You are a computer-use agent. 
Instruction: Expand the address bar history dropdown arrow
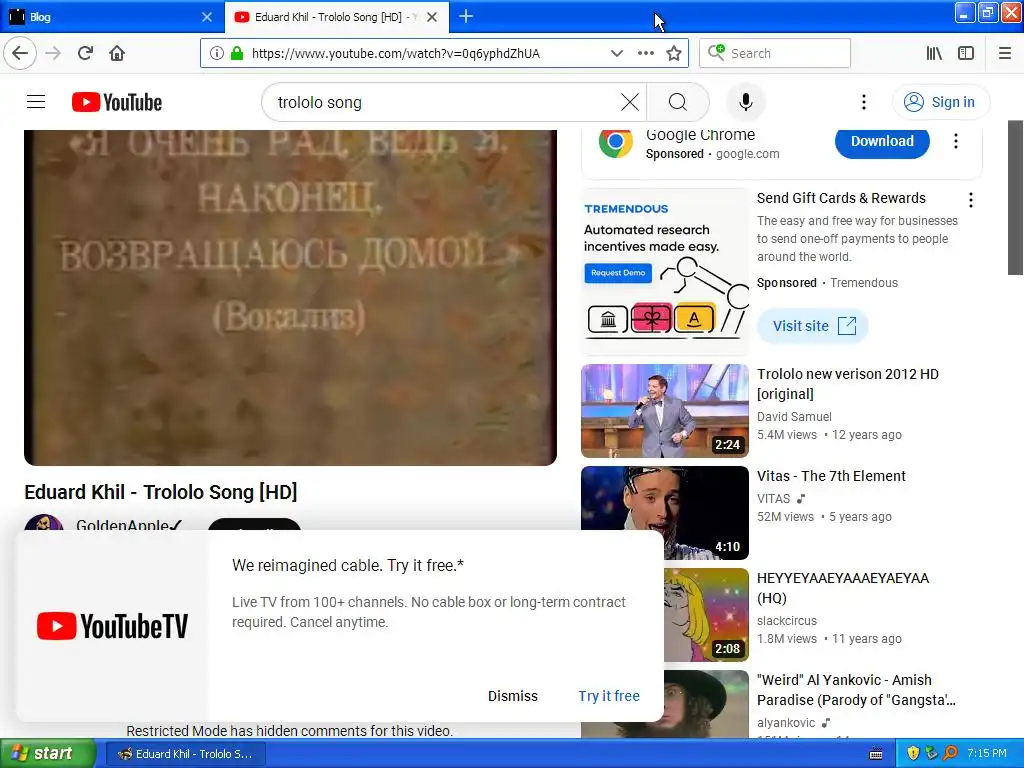pos(616,53)
